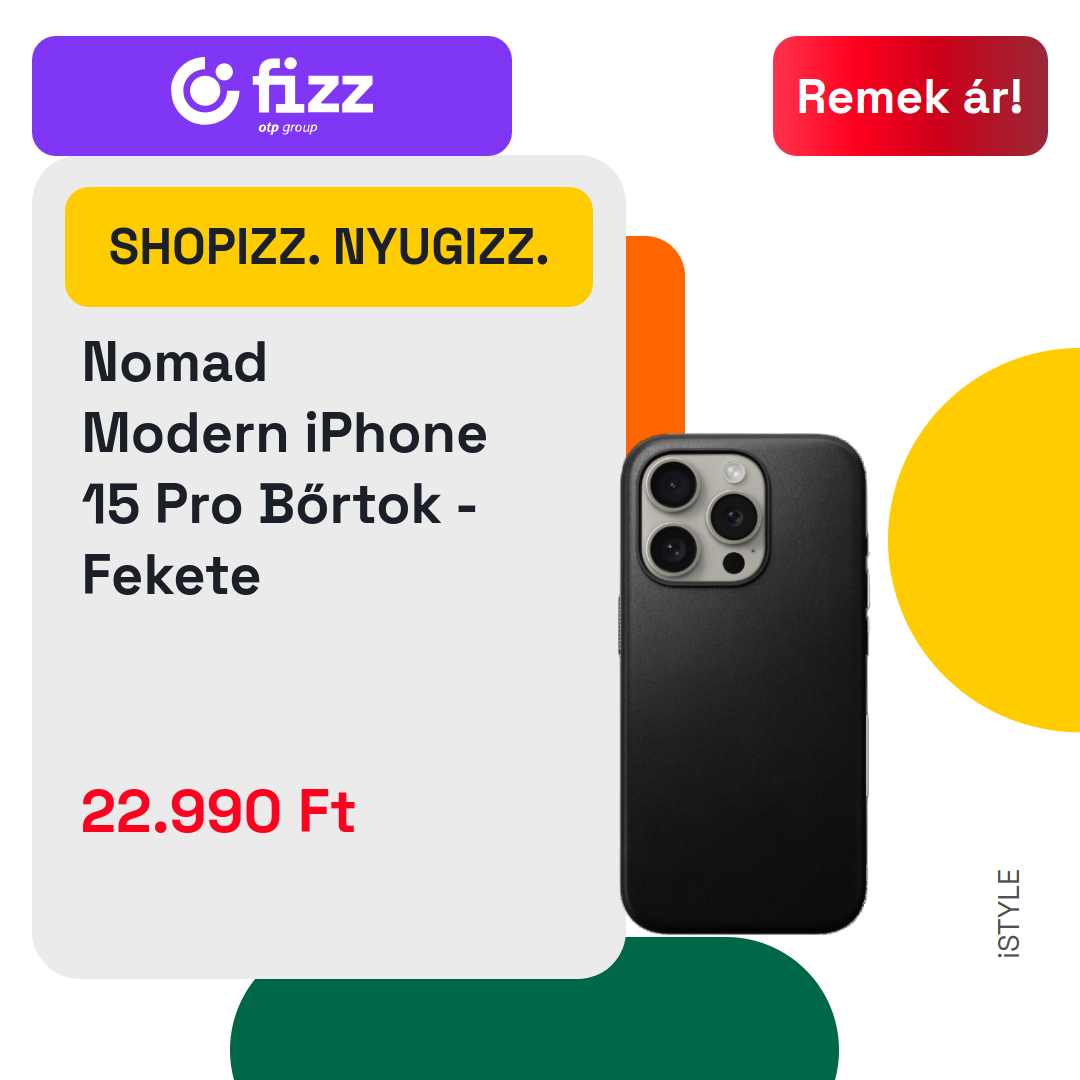The height and width of the screenshot is (1080, 1080).
Task: Click the large yellow circle shape
Action: [x=984, y=540]
